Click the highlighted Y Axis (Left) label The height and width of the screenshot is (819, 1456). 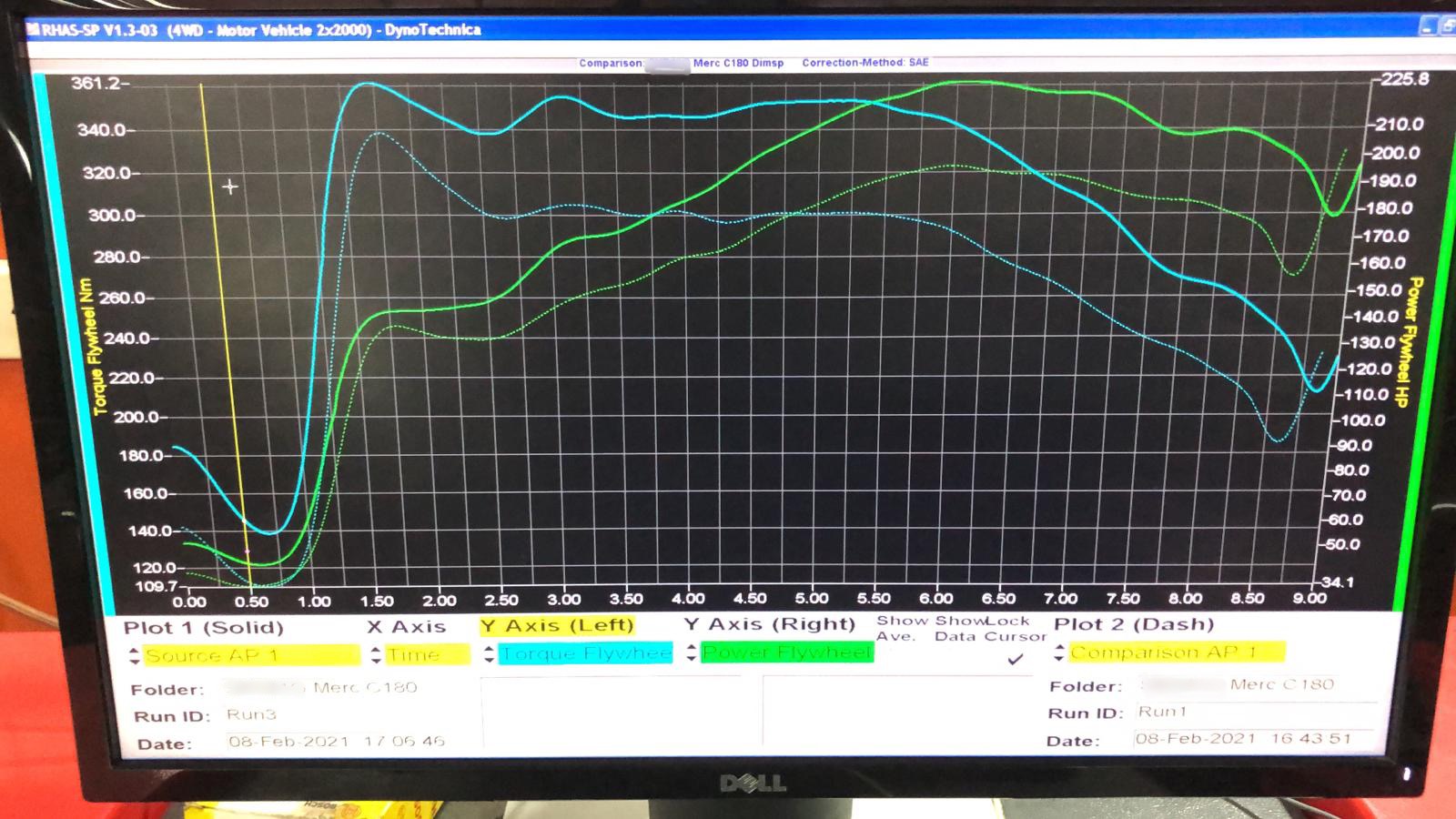point(557,625)
